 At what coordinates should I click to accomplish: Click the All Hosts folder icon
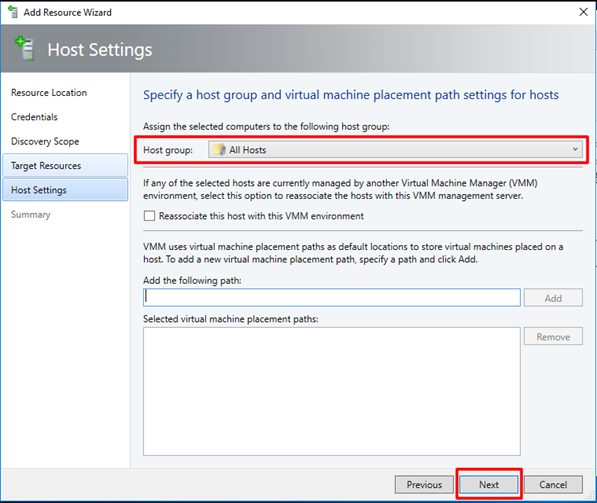(x=220, y=150)
